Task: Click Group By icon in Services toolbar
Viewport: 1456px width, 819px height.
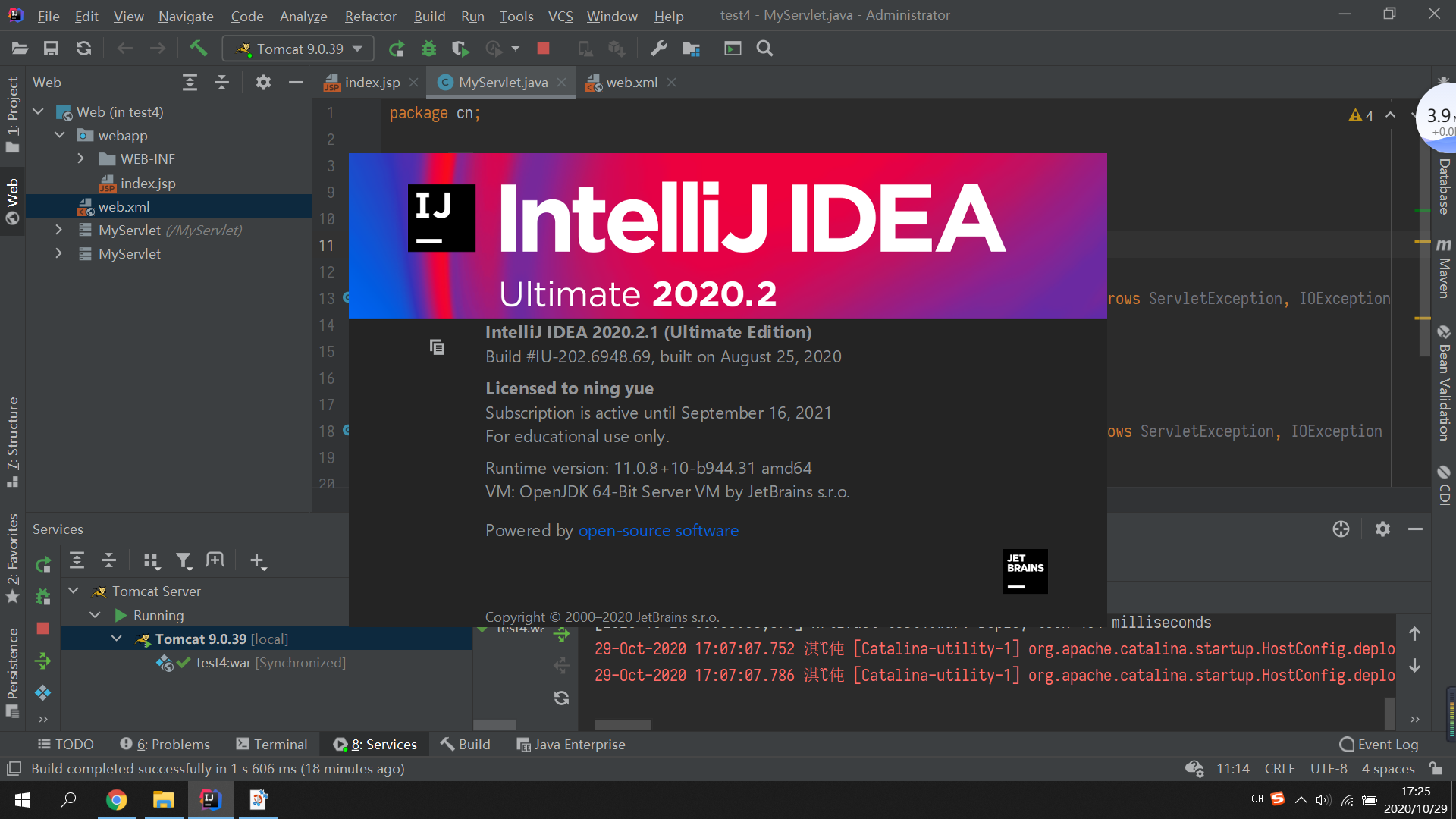Action: pyautogui.click(x=151, y=561)
